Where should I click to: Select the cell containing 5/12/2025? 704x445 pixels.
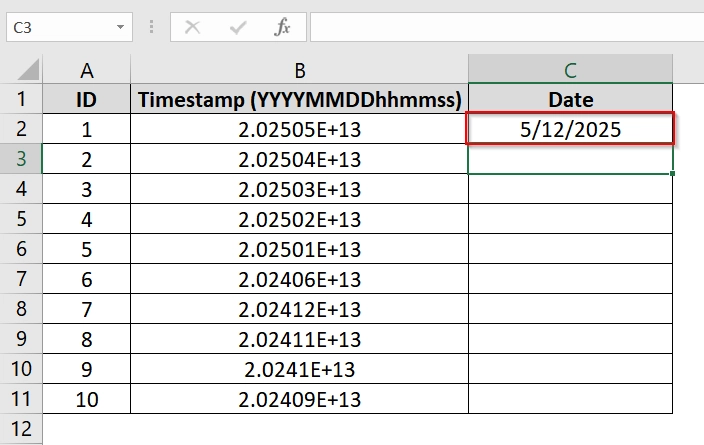pos(570,129)
